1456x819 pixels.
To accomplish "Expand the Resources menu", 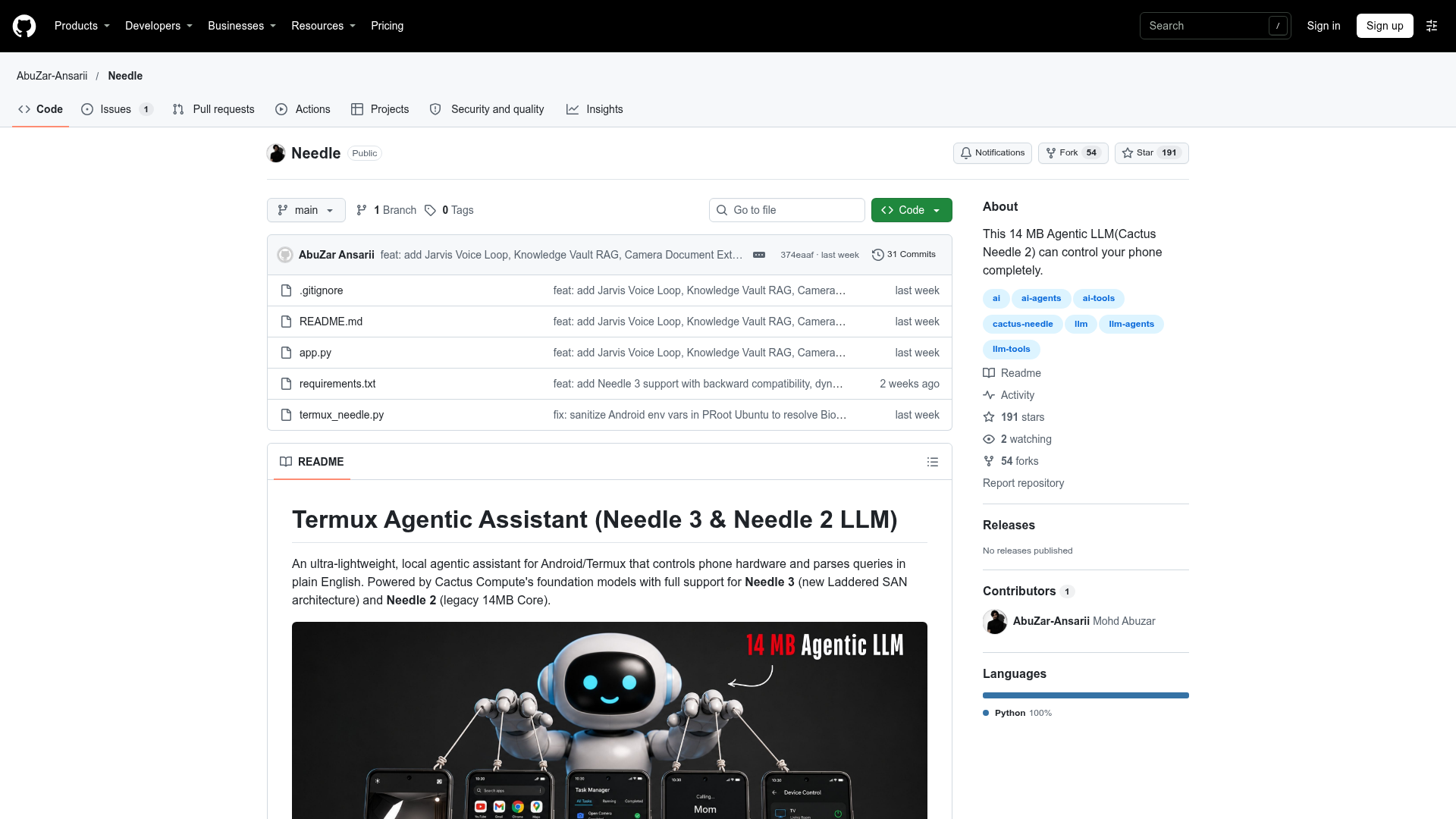I will click(x=323, y=26).
